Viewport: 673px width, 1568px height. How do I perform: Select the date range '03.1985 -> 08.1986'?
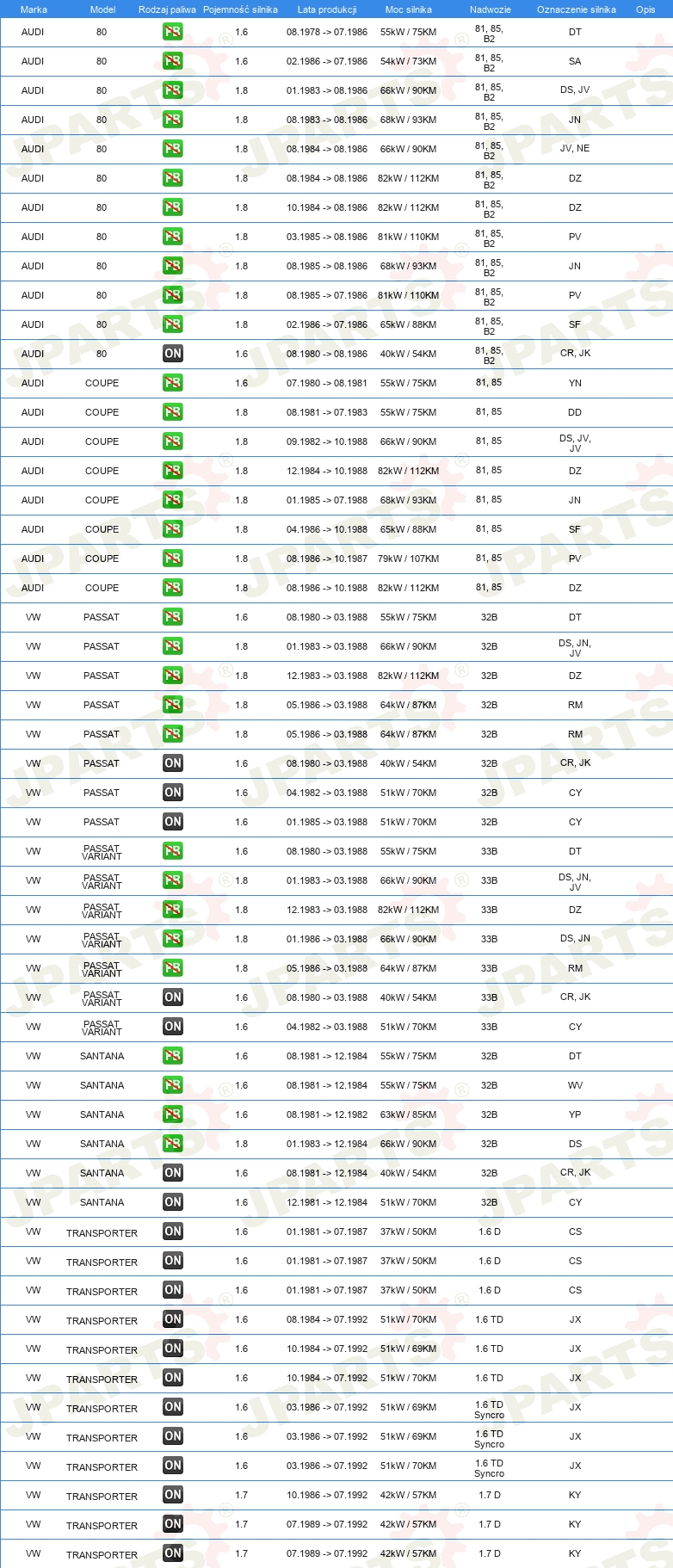point(327,237)
